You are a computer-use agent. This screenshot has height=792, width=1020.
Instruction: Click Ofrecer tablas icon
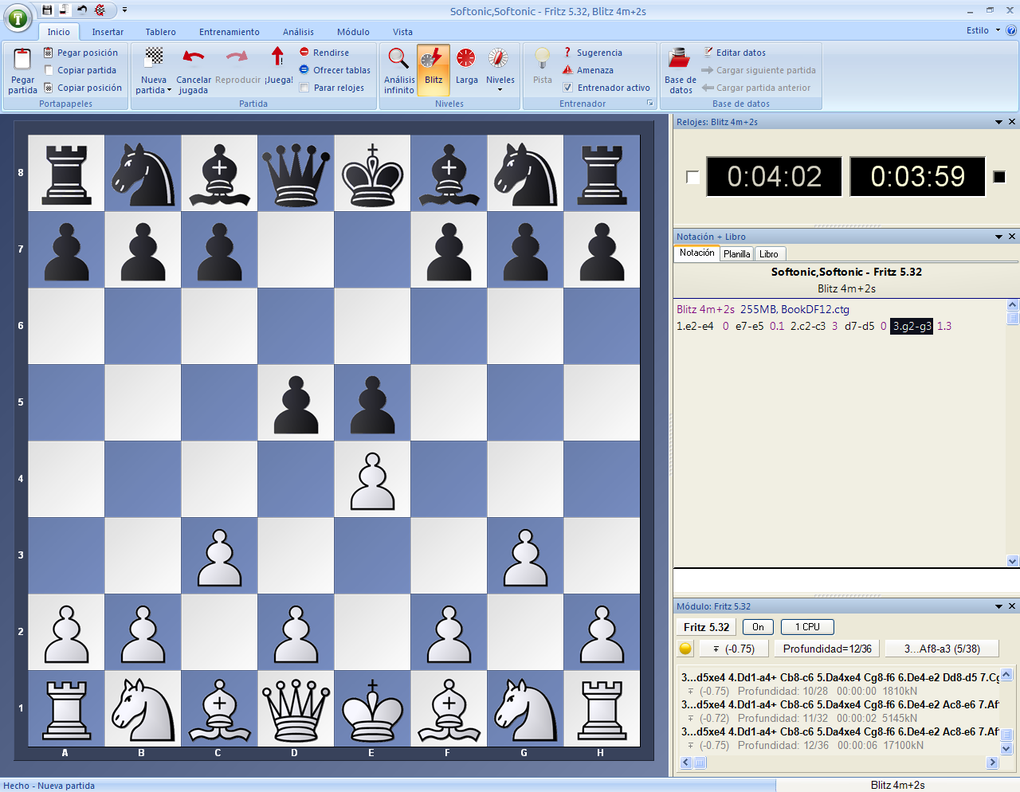click(x=304, y=70)
